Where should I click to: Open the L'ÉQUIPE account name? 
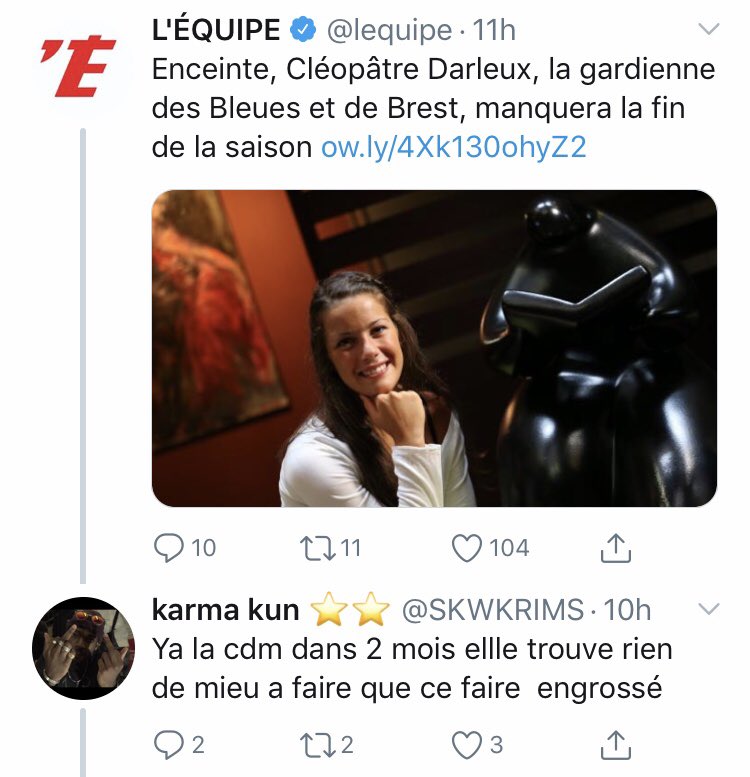pyautogui.click(x=216, y=30)
